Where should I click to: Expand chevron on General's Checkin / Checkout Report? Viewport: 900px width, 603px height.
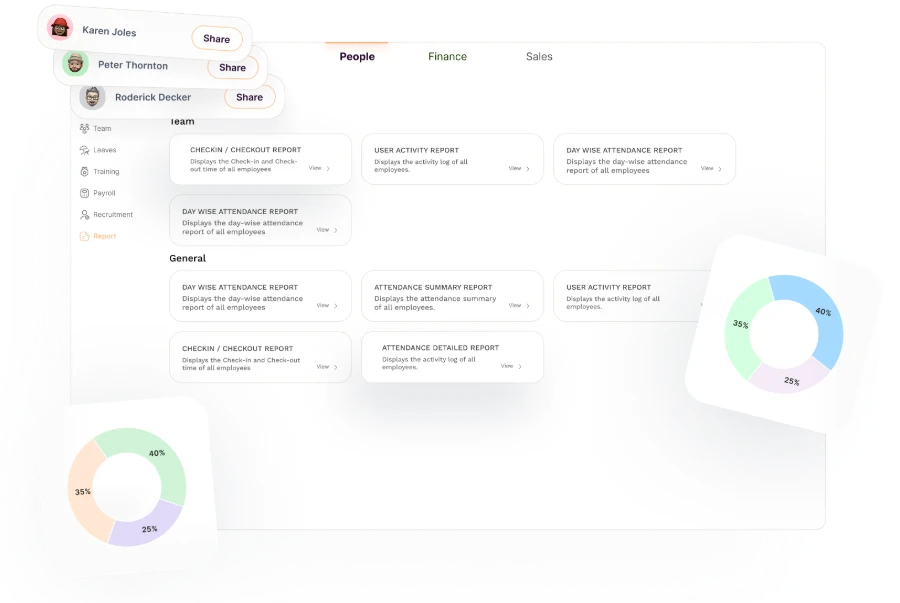336,367
